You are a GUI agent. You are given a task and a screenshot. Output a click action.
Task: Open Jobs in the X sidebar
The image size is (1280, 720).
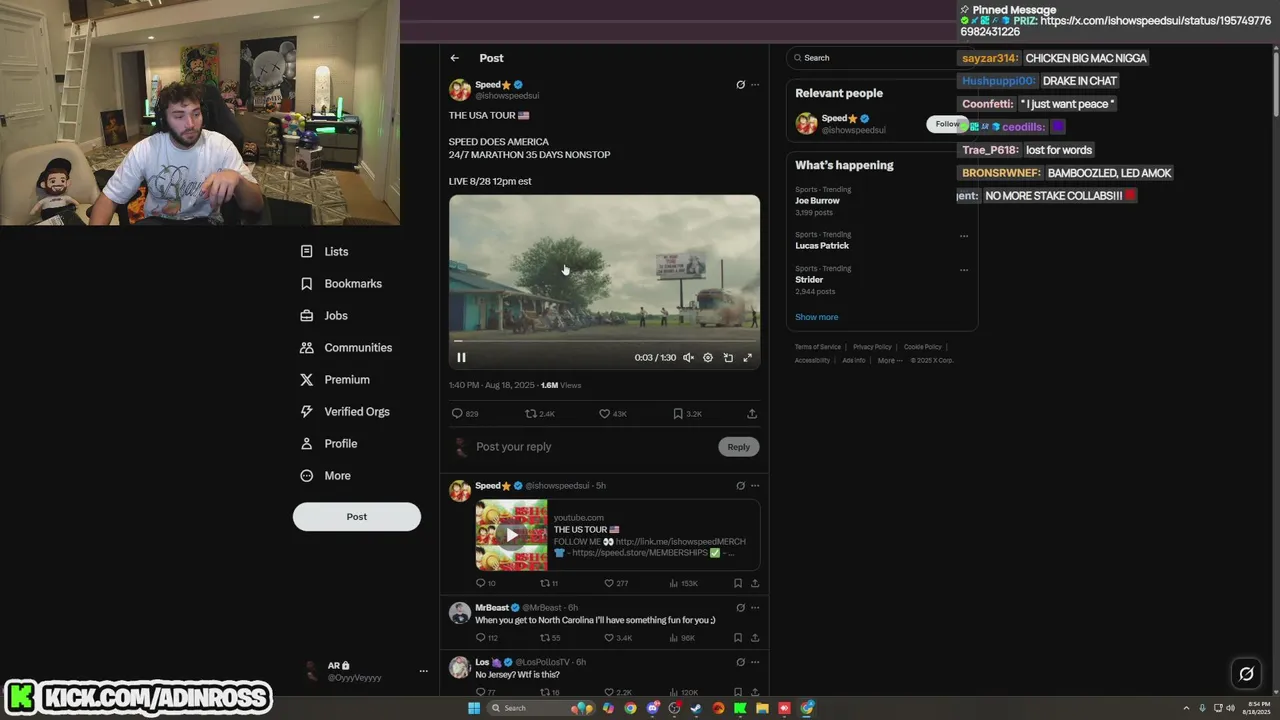tap(324, 316)
